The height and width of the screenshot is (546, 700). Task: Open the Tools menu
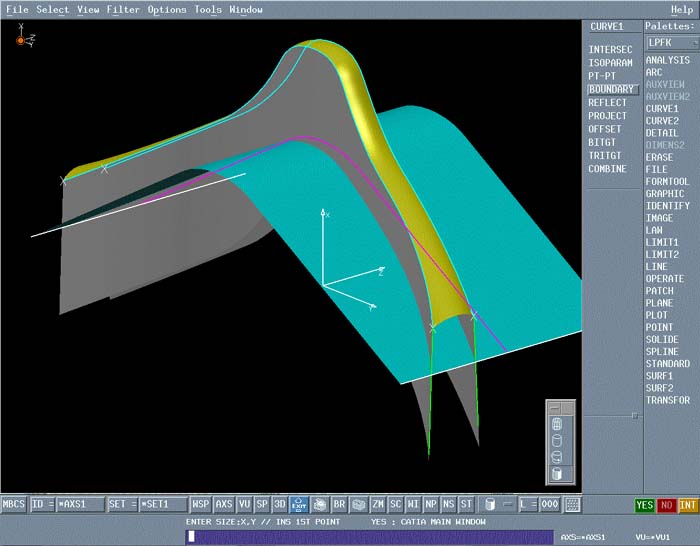tap(208, 9)
